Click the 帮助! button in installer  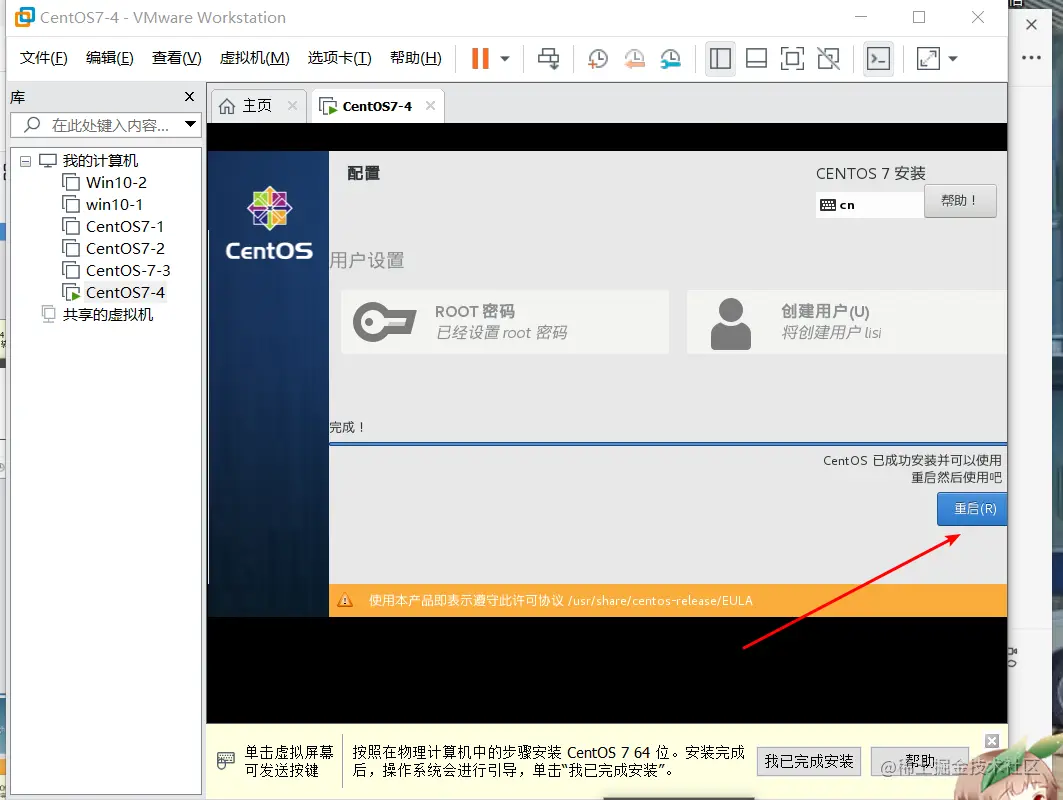pyautogui.click(x=960, y=201)
